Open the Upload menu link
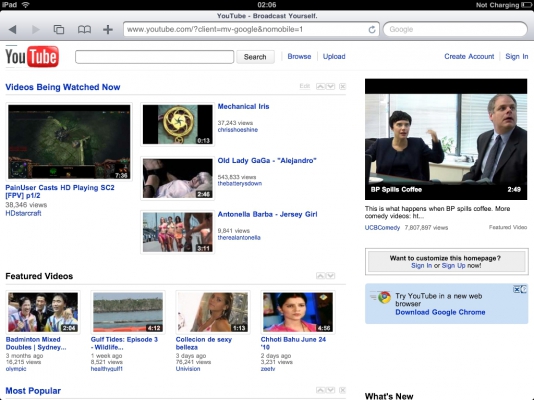 click(334, 57)
